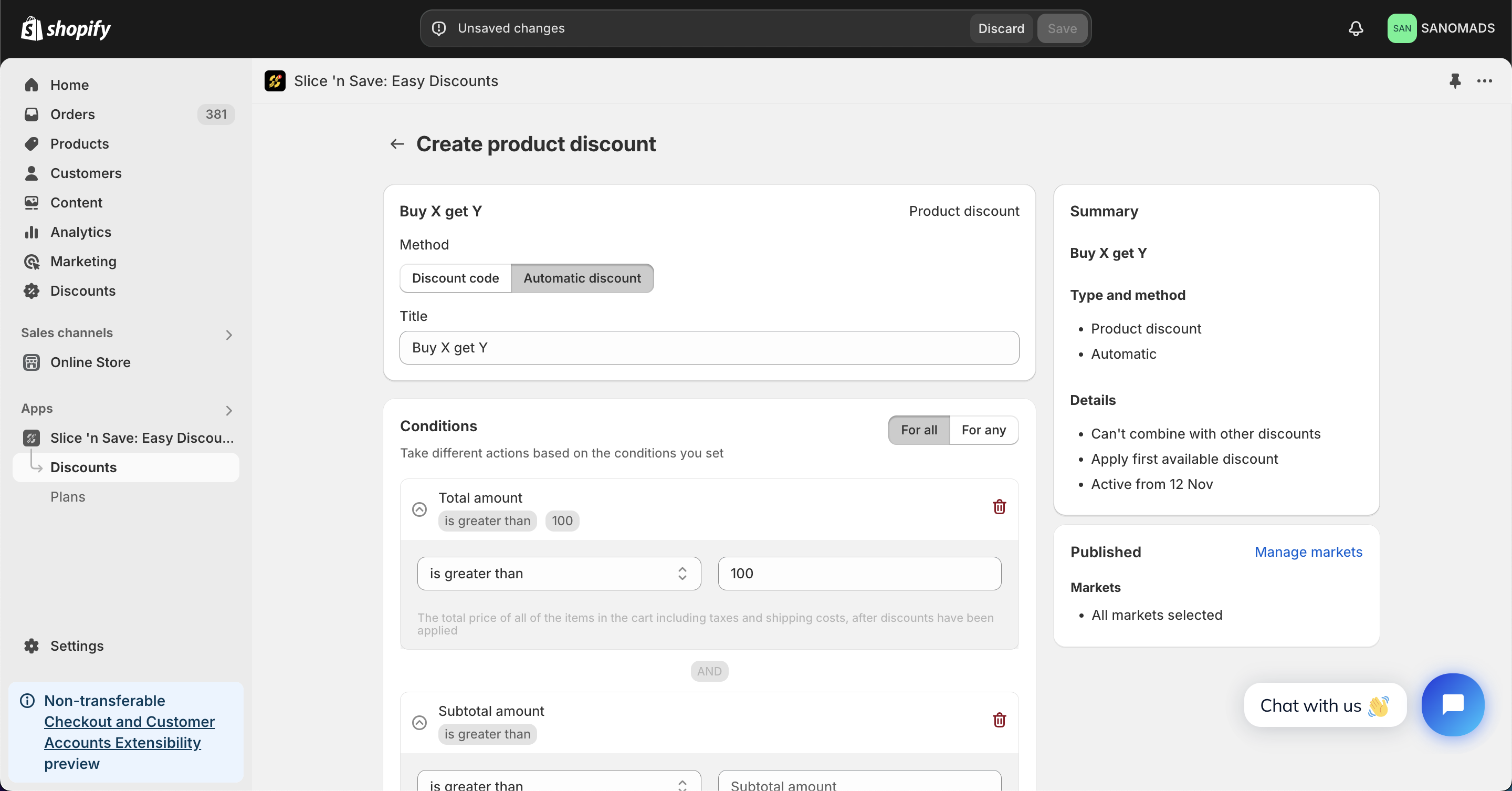Discard the unsaved changes
The image size is (1512, 791).
coord(1001,28)
